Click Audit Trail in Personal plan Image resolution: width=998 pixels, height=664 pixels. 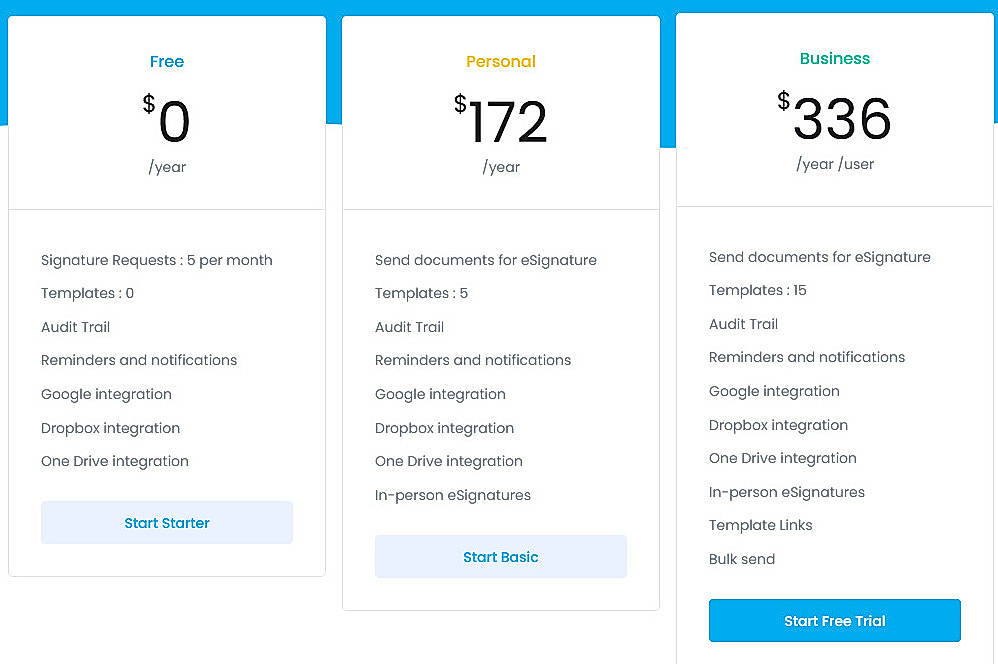409,327
